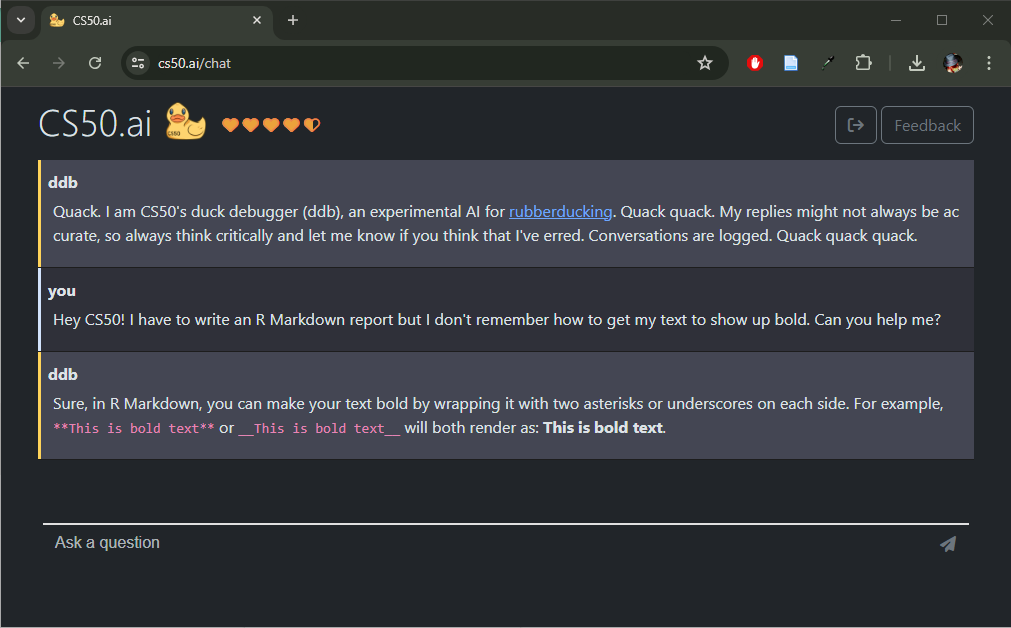1011x628 pixels.
Task: Click the half-filled last heart
Action: [311, 124]
